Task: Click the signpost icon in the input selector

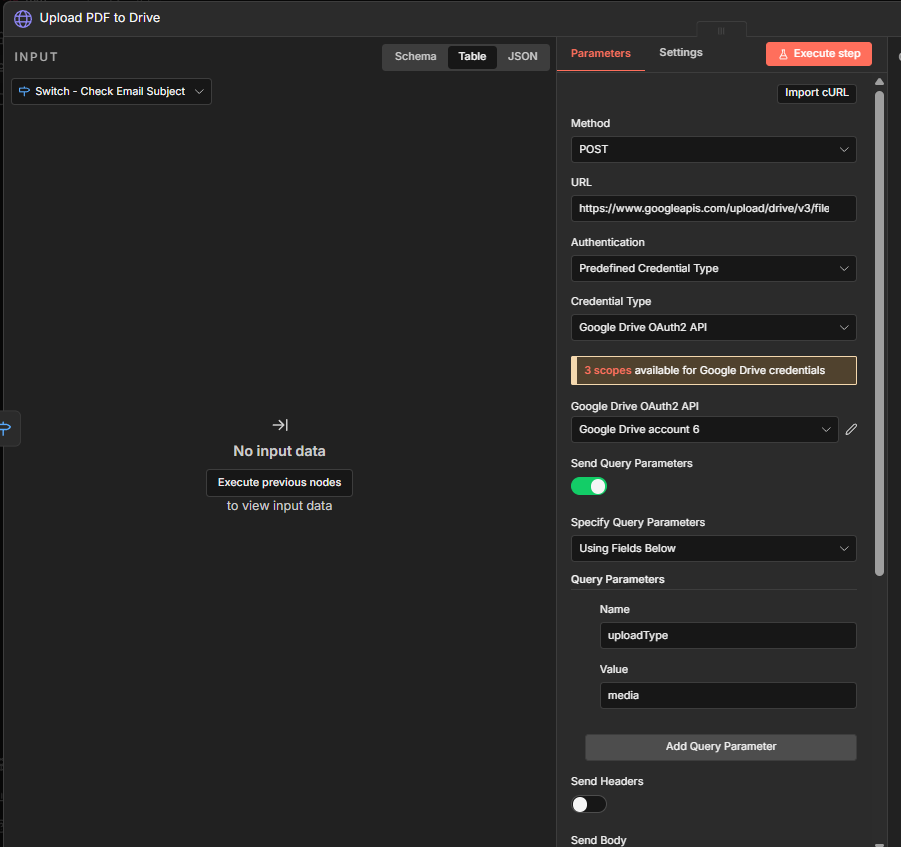Action: coord(25,91)
